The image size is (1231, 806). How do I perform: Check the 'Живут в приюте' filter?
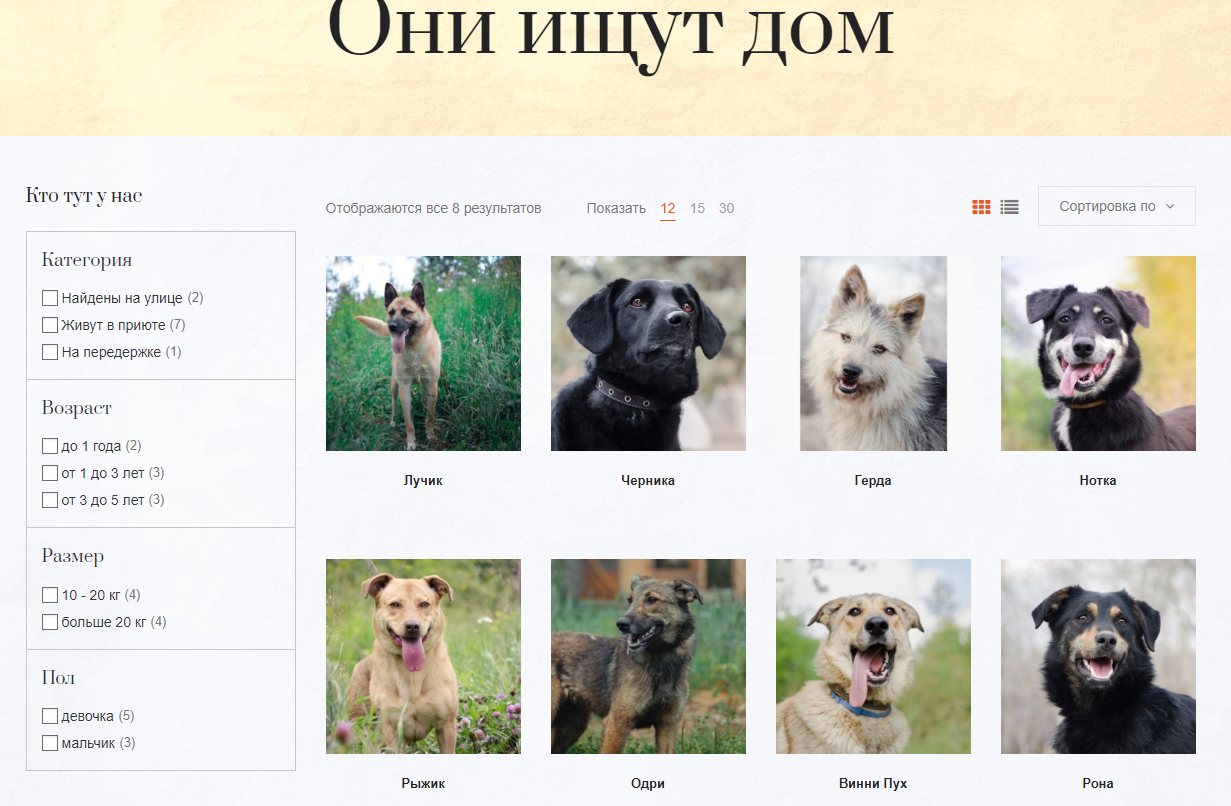coord(50,325)
